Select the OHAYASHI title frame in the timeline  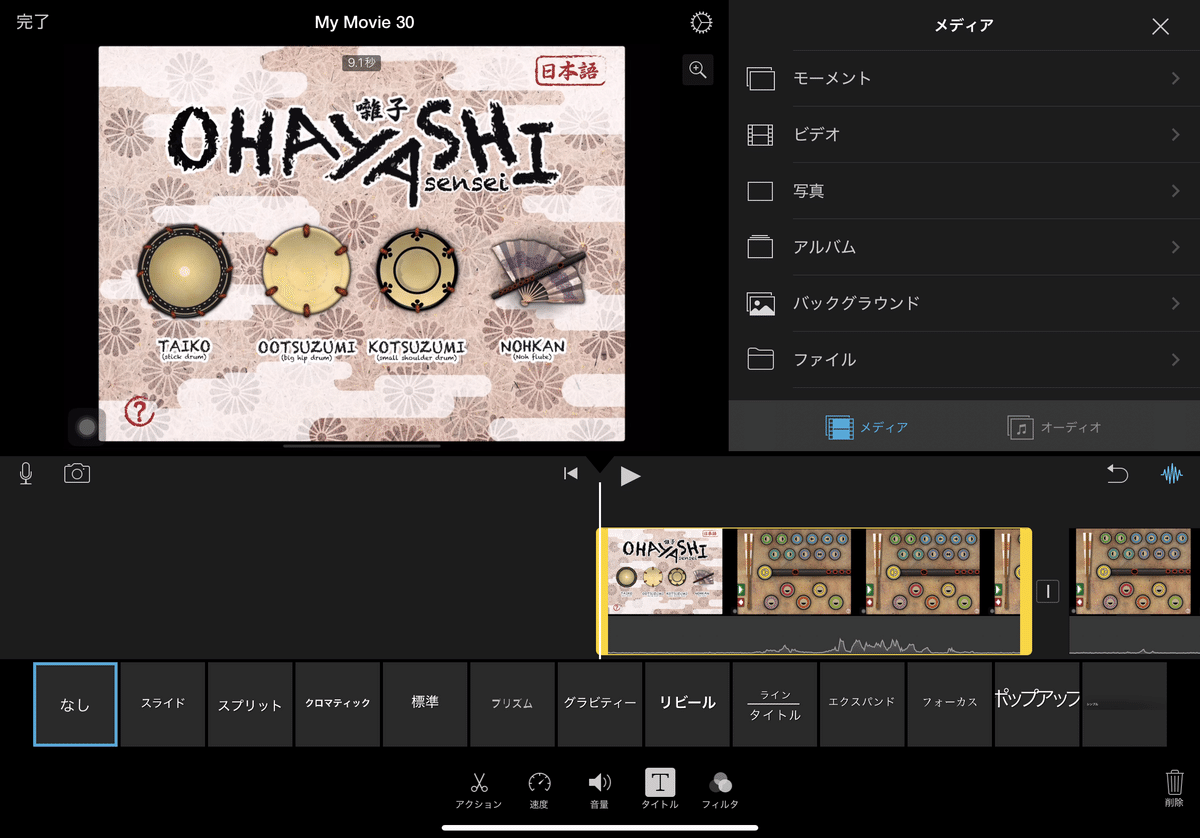[x=665, y=571]
